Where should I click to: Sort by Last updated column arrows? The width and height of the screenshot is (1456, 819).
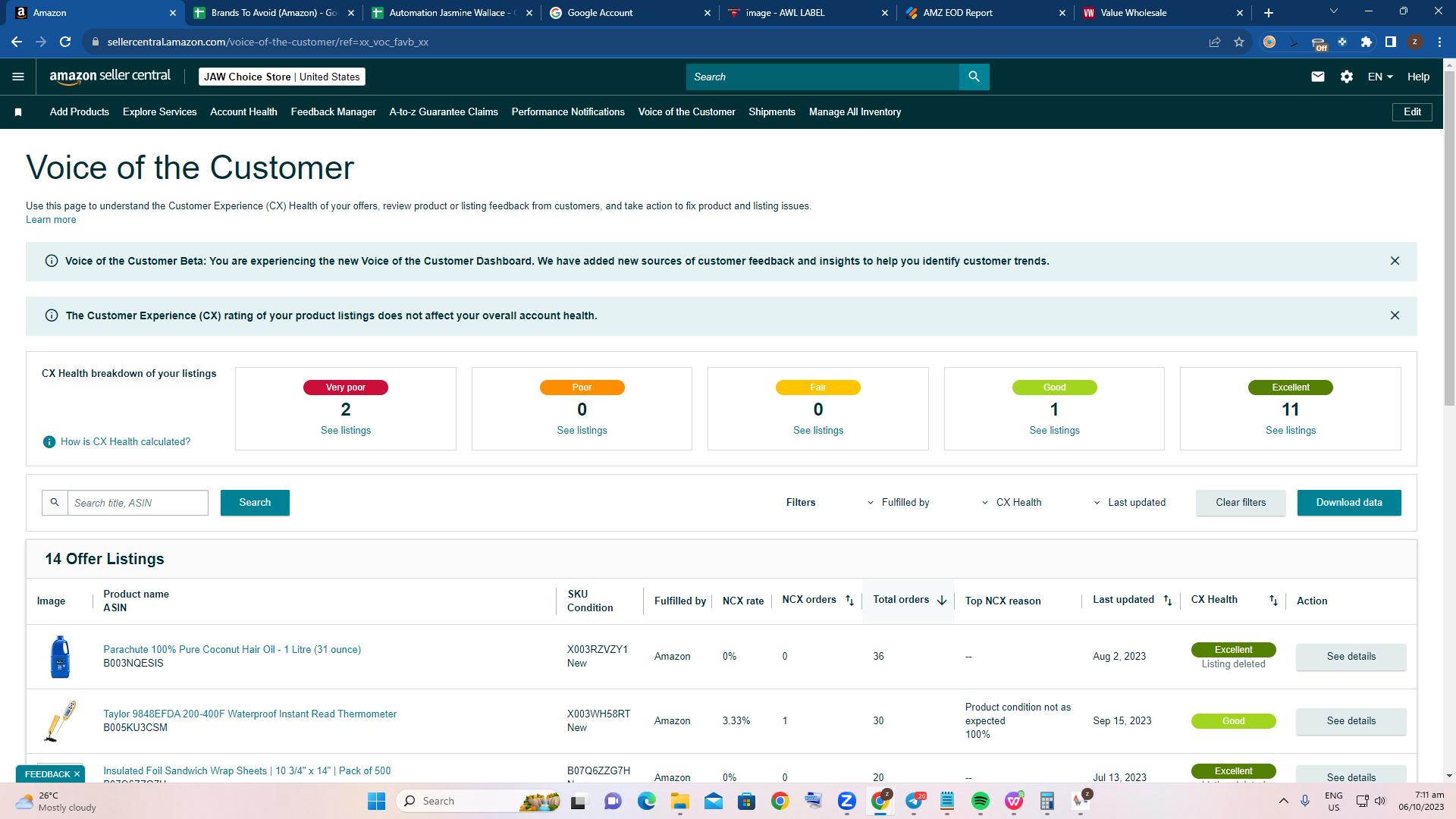(x=1168, y=601)
